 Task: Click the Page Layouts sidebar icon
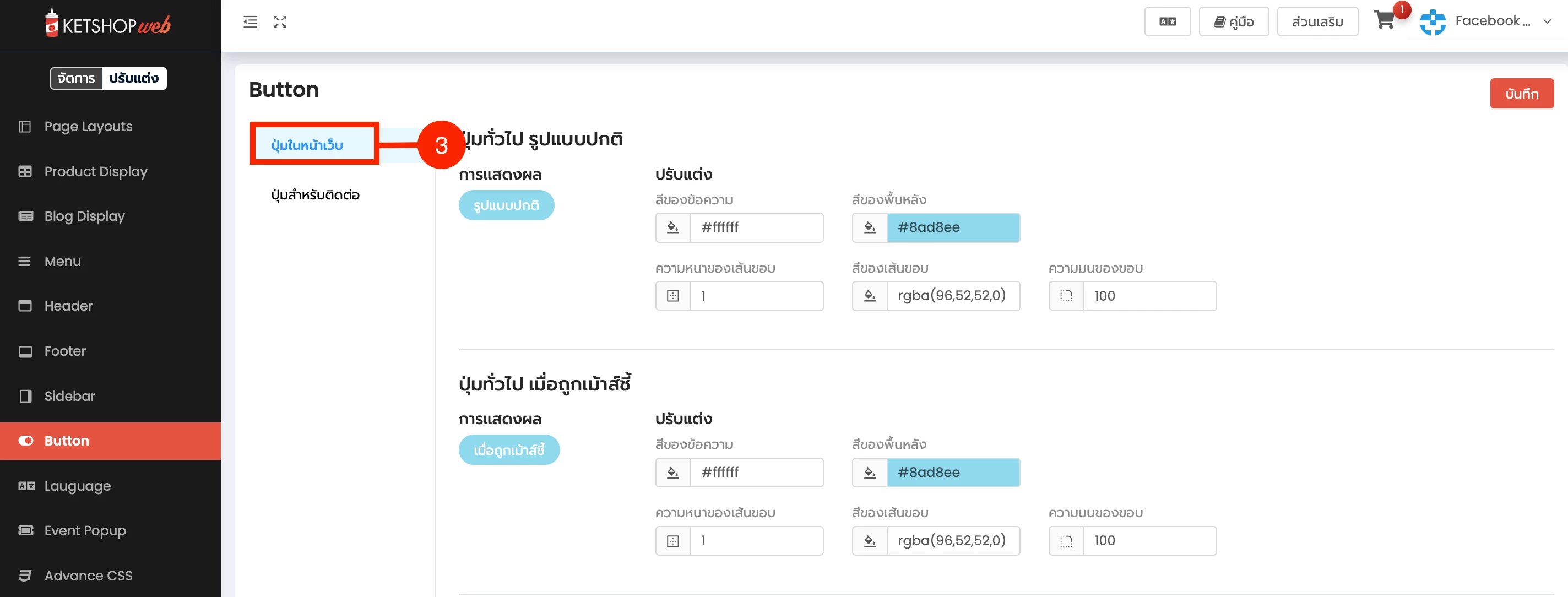(x=25, y=127)
